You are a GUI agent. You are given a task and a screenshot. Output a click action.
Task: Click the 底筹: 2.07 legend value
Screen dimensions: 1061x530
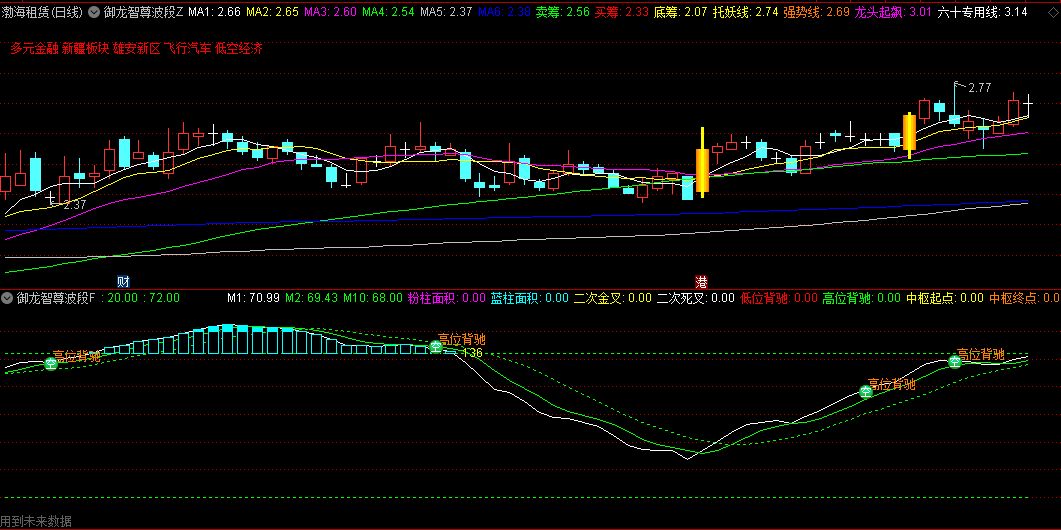click(681, 12)
